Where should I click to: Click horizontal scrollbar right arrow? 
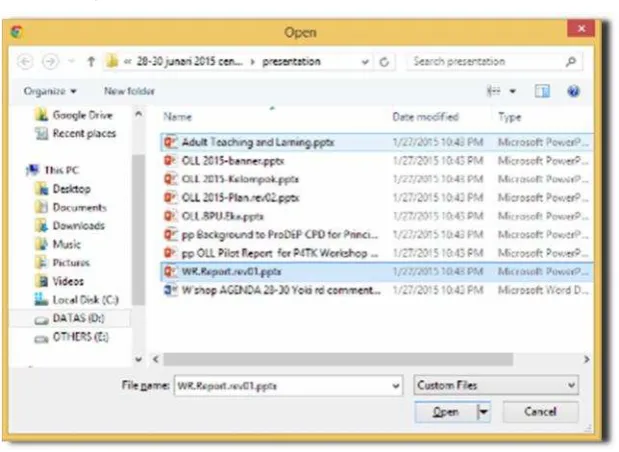(587, 359)
